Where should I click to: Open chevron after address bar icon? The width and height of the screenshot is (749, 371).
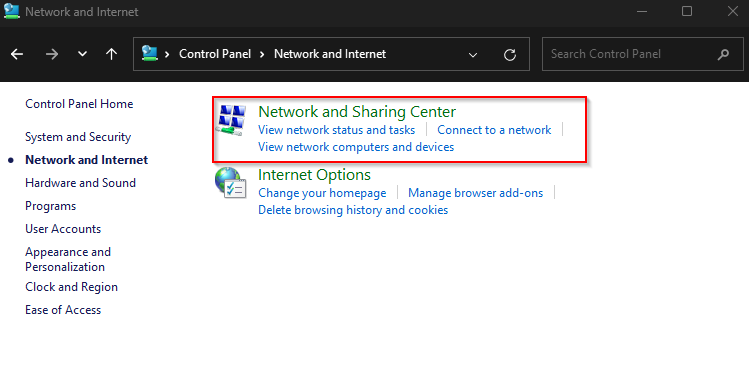click(x=167, y=54)
